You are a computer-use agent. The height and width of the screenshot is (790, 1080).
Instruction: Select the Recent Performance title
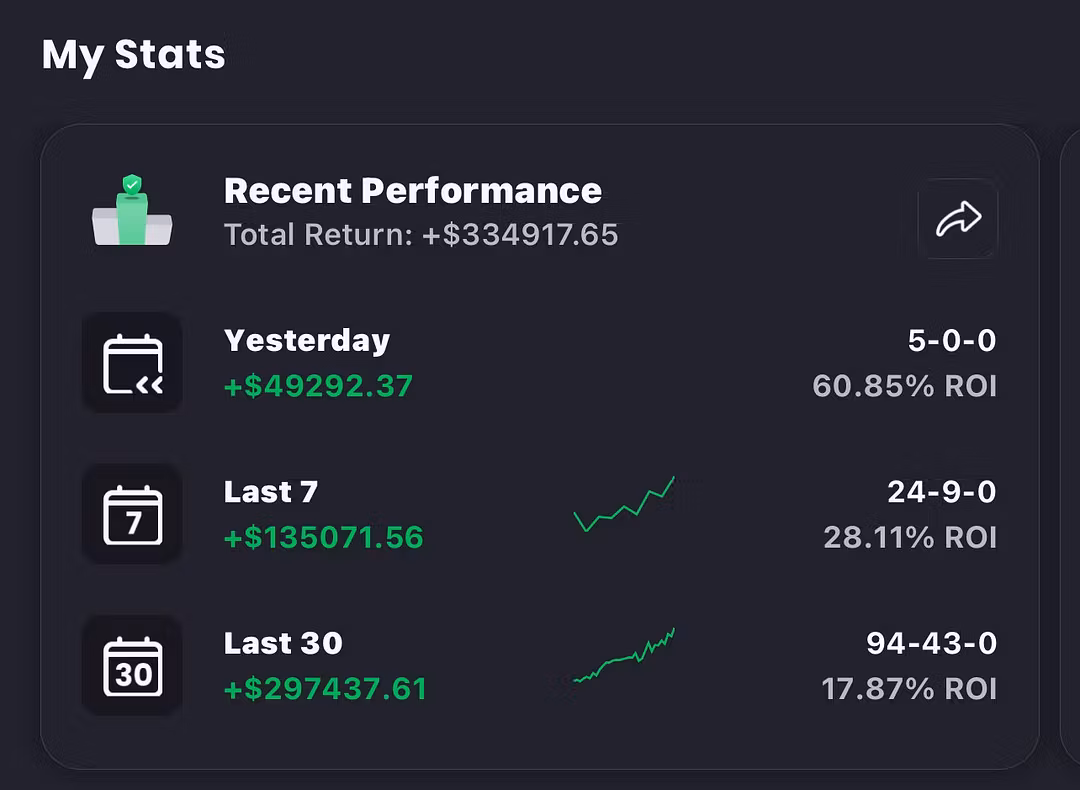413,190
